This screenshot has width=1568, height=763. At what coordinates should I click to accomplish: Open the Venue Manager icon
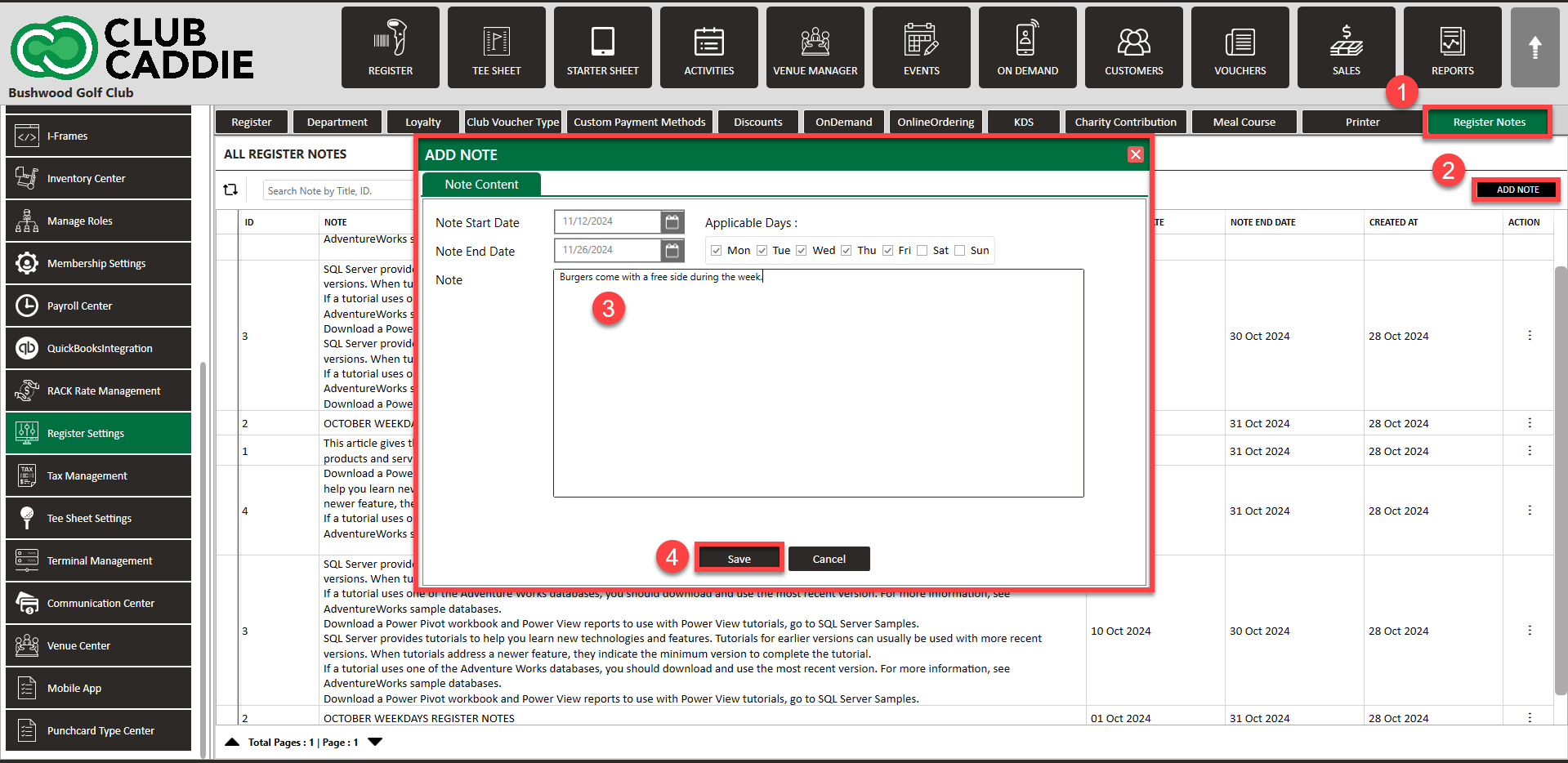815,40
